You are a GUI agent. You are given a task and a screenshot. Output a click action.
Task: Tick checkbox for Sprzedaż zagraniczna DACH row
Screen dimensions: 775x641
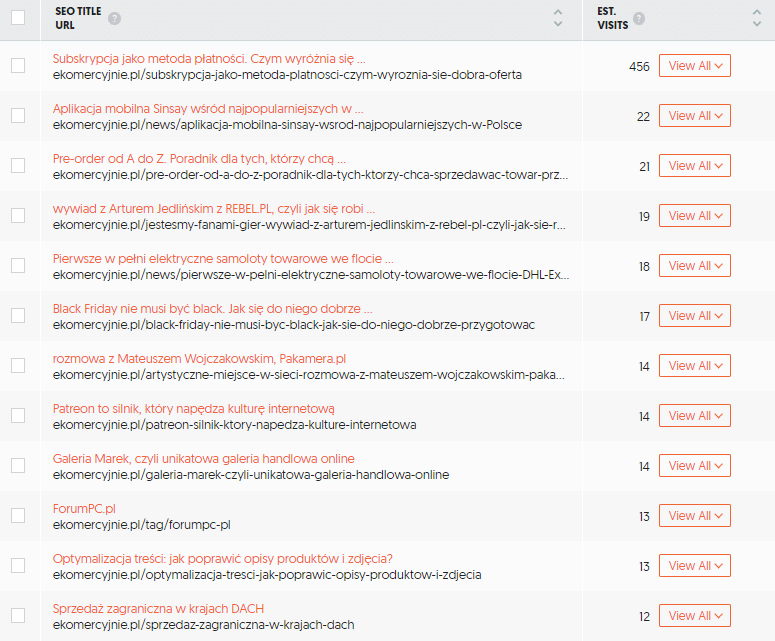(18, 616)
